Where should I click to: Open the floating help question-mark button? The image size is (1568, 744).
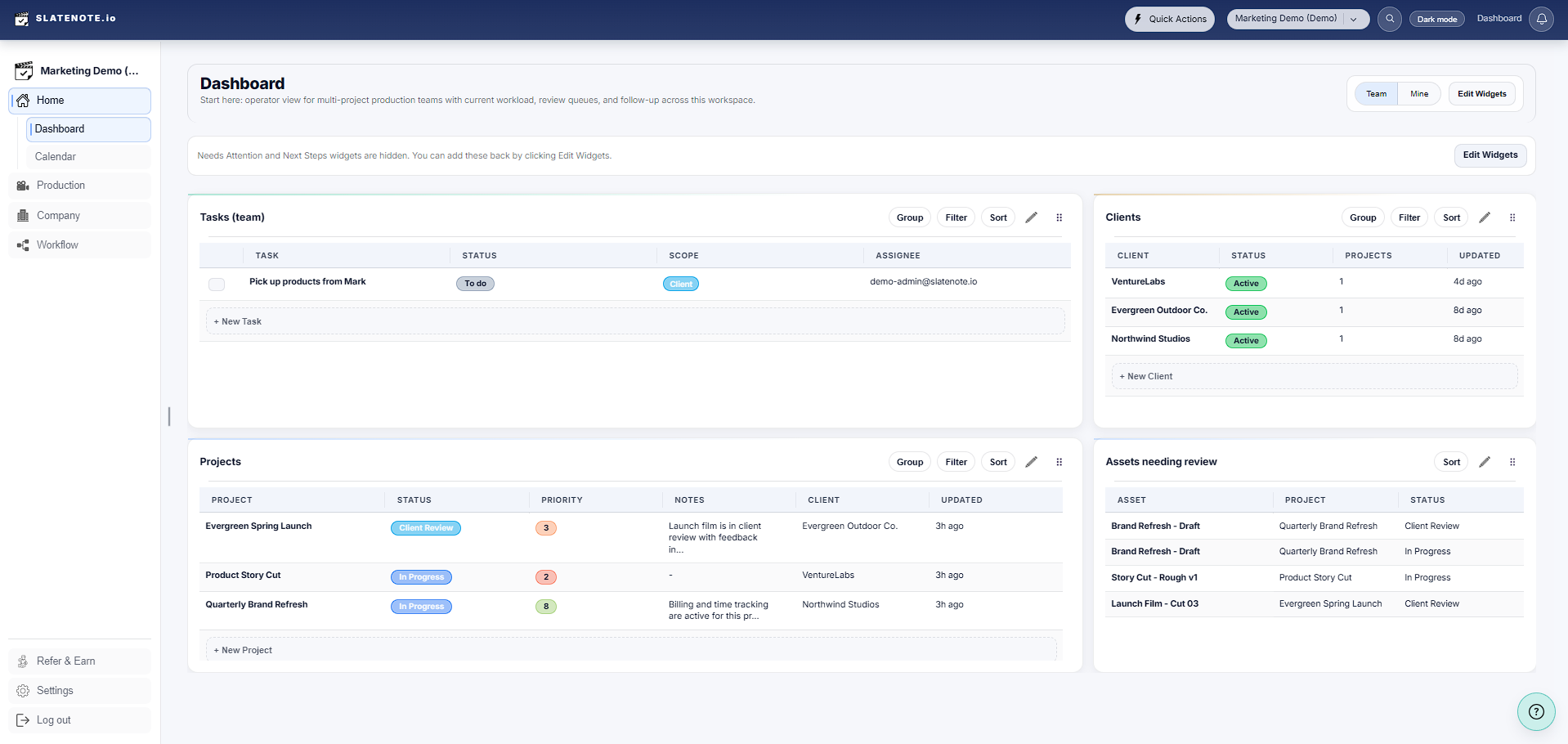click(x=1536, y=711)
